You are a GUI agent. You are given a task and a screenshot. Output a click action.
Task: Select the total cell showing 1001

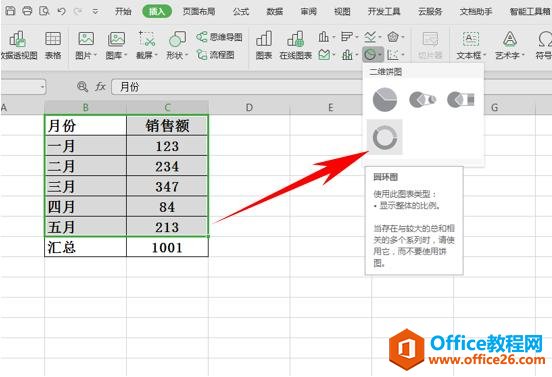tap(167, 247)
